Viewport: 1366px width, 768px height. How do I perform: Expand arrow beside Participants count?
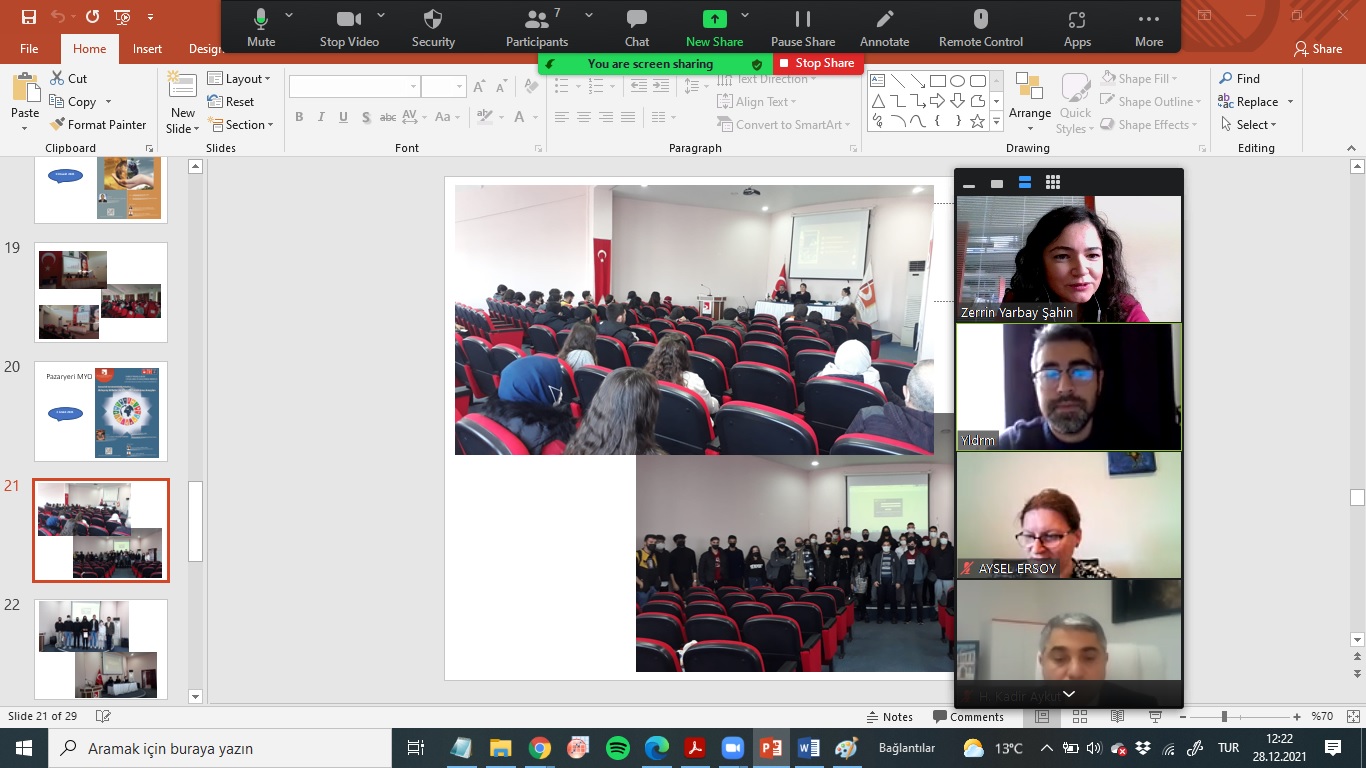[x=588, y=16]
